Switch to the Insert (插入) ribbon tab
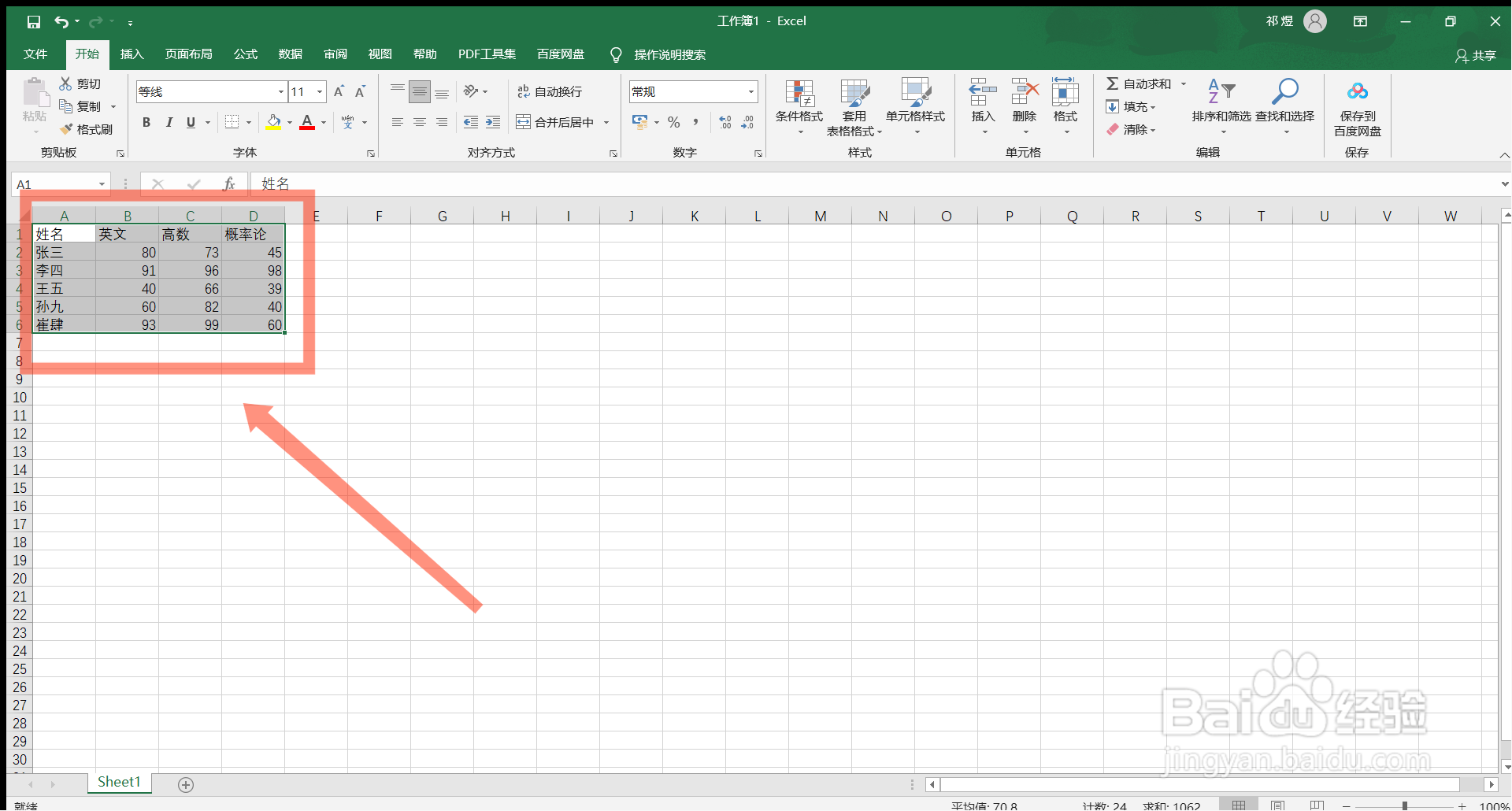The height and width of the screenshot is (811, 1512). coord(132,54)
